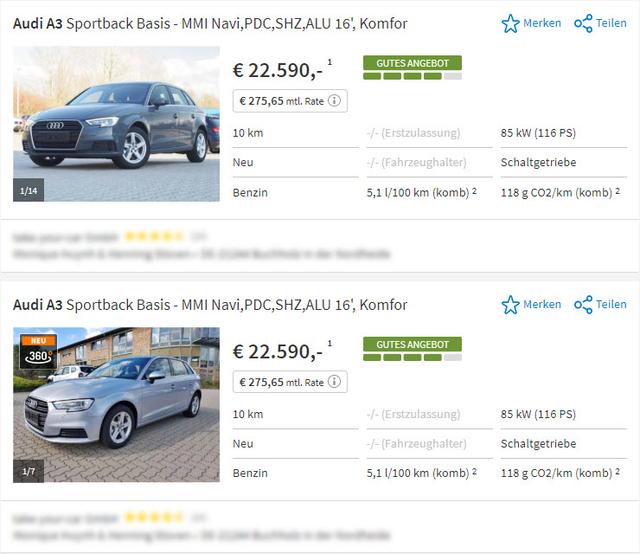View the silver Audi A3 photo

pyautogui.click(x=116, y=405)
